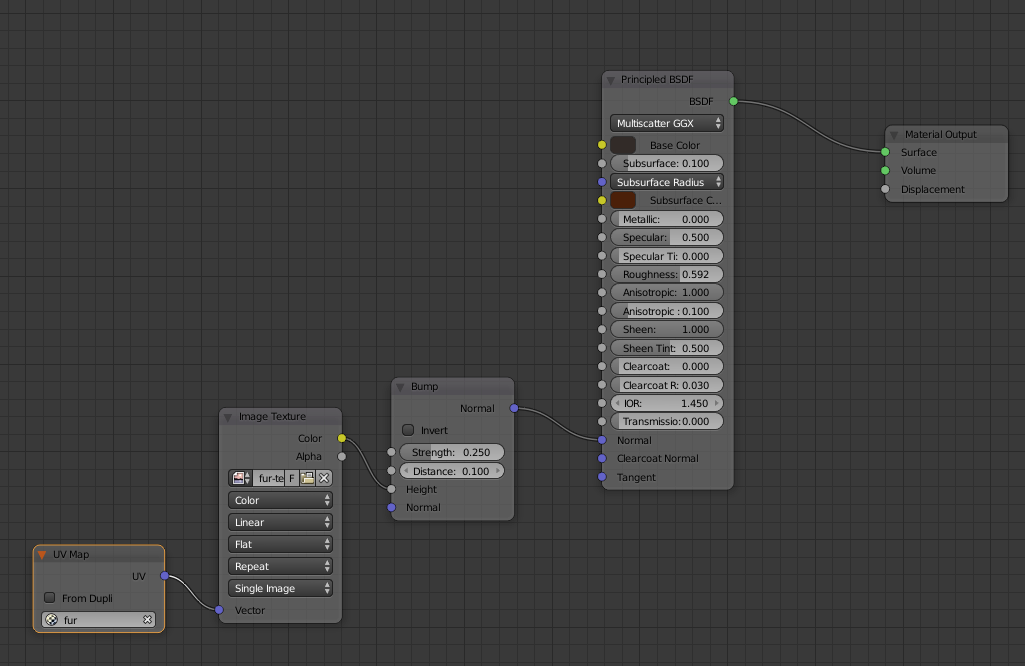Collapse the UV Map node
The width and height of the screenshot is (1025, 666).
click(42, 555)
